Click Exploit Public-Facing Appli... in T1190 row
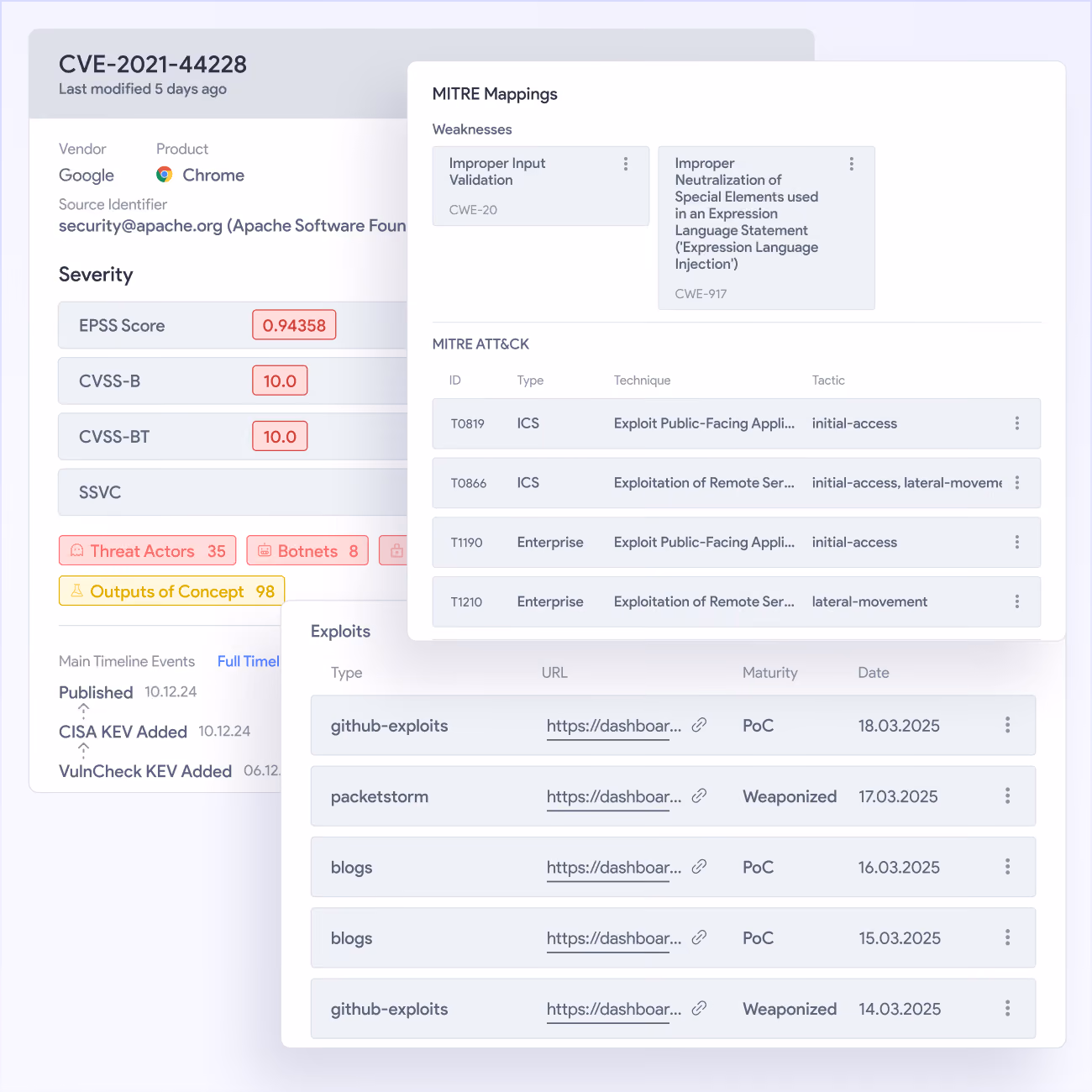Image resolution: width=1092 pixels, height=1092 pixels. tap(704, 543)
